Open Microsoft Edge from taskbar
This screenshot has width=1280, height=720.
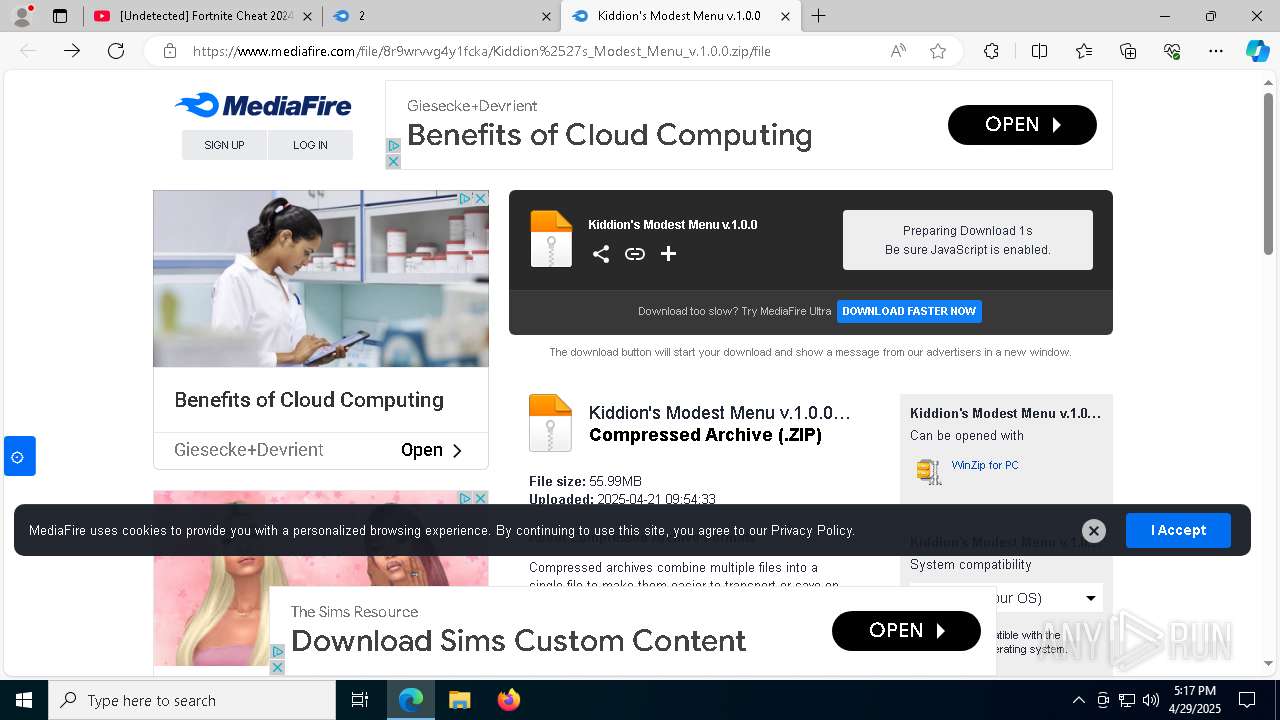(411, 700)
